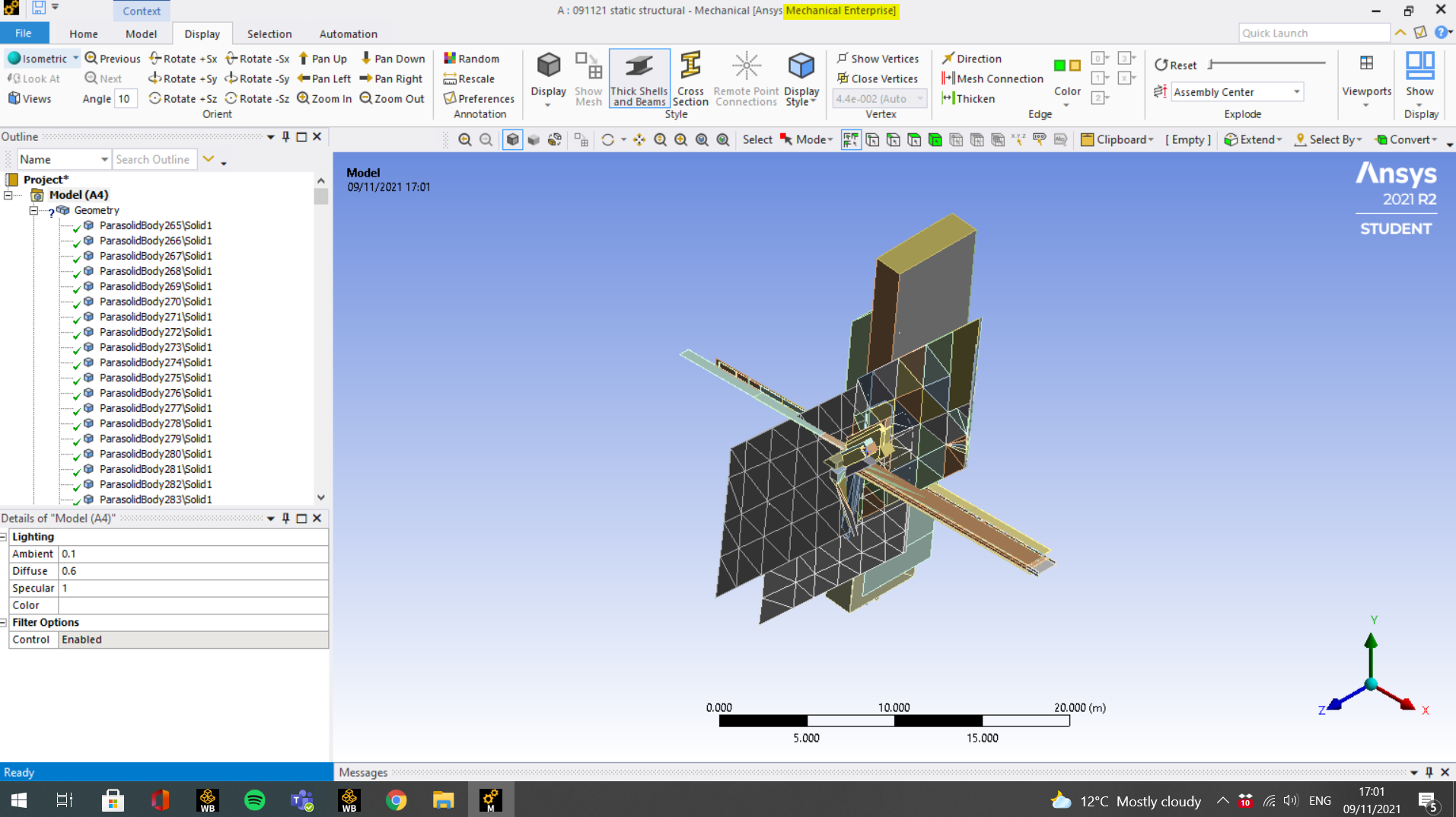Click the Search Outline input field
Viewport: 1456px width, 817px height.
(155, 159)
